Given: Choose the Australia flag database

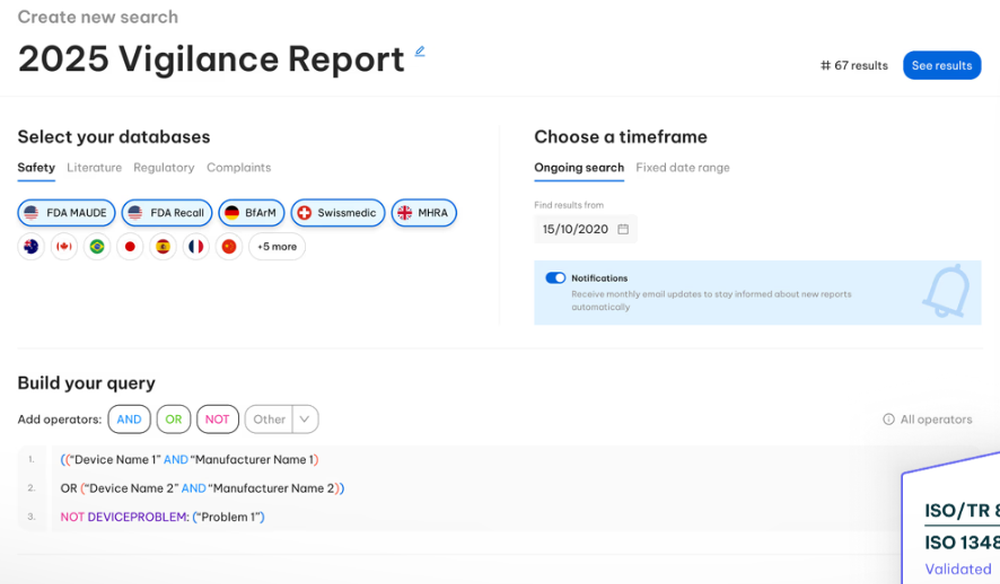Looking at the screenshot, I should [31, 246].
